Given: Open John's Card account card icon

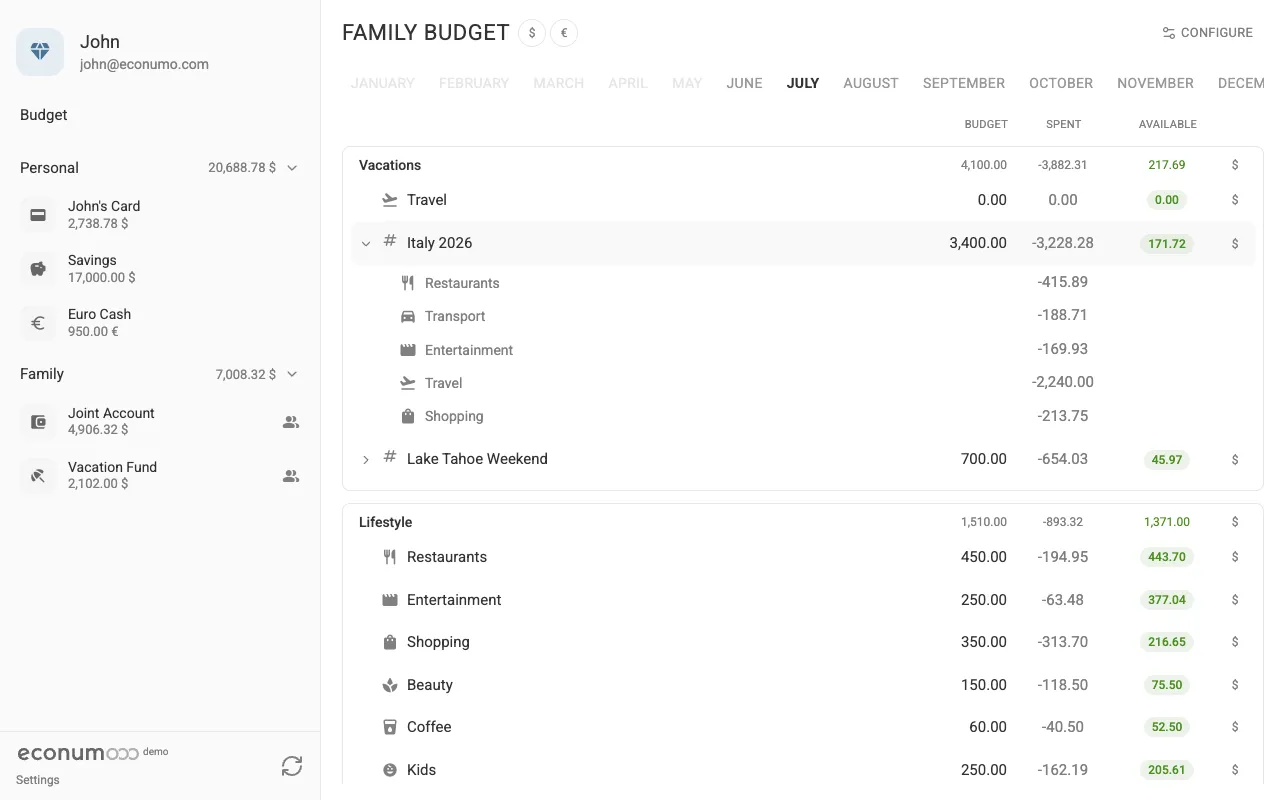Looking at the screenshot, I should [38, 215].
